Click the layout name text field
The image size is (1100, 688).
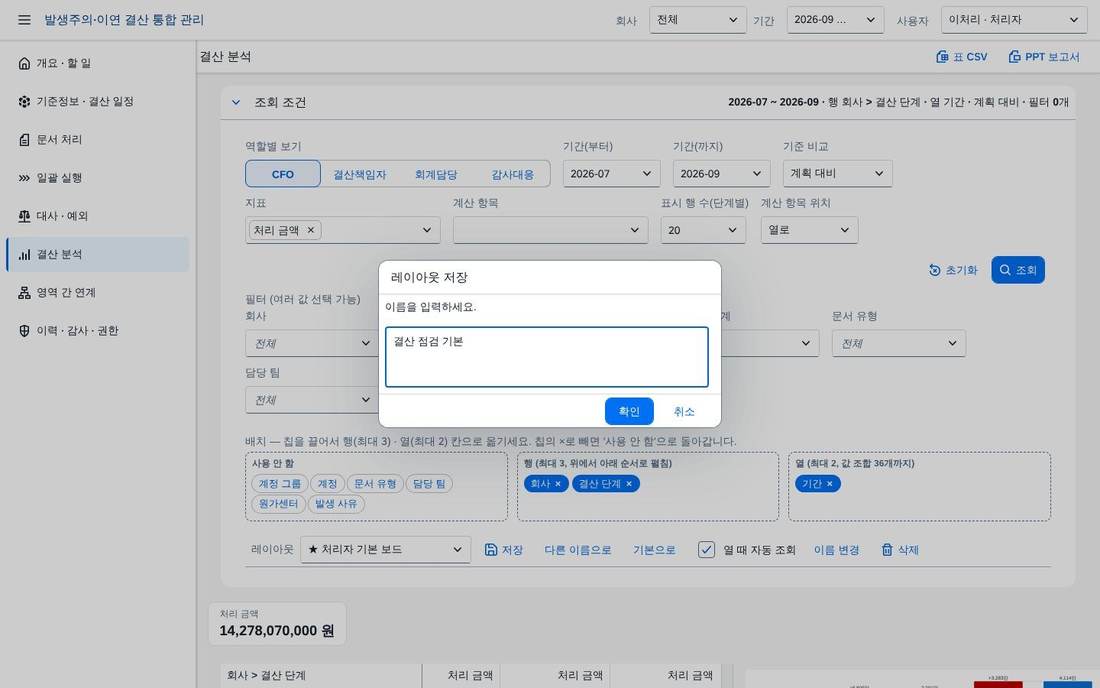(x=546, y=356)
